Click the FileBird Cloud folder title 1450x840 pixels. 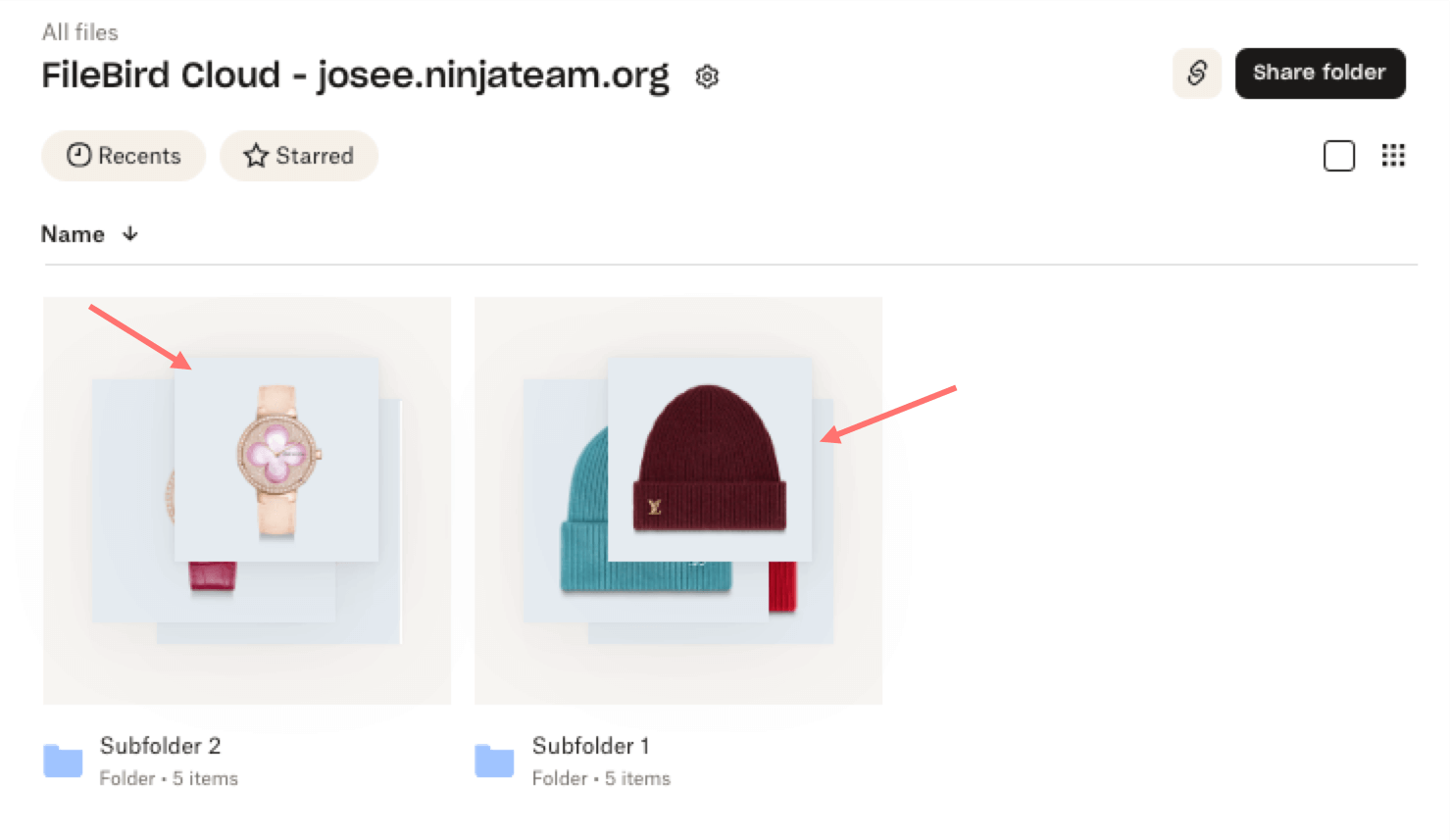click(x=355, y=75)
